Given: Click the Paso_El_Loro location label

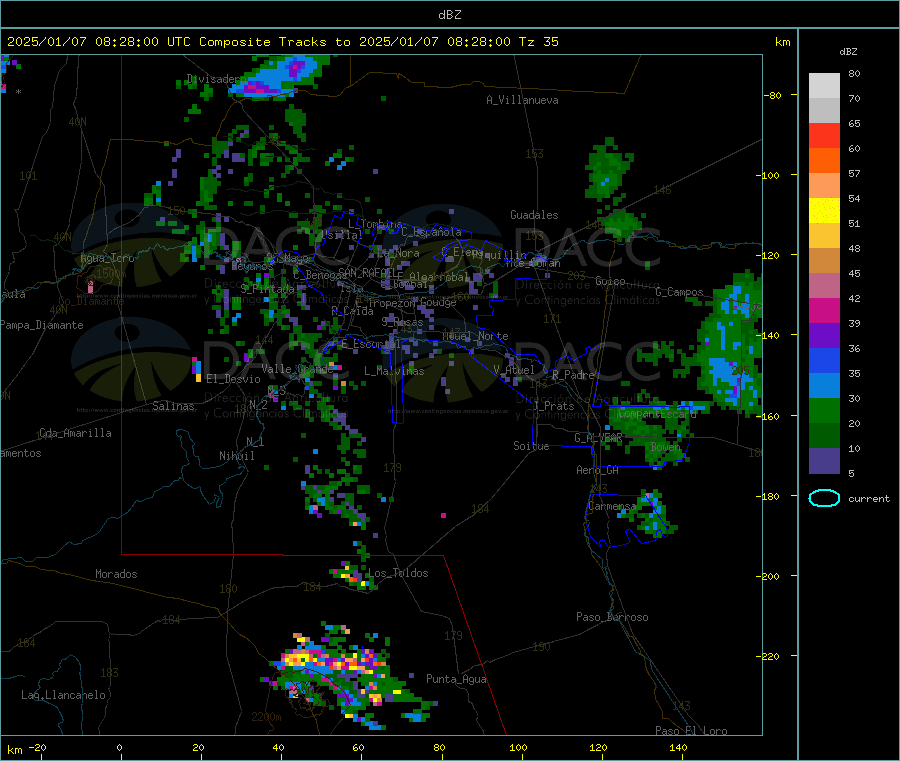Looking at the screenshot, I should pos(691,731).
